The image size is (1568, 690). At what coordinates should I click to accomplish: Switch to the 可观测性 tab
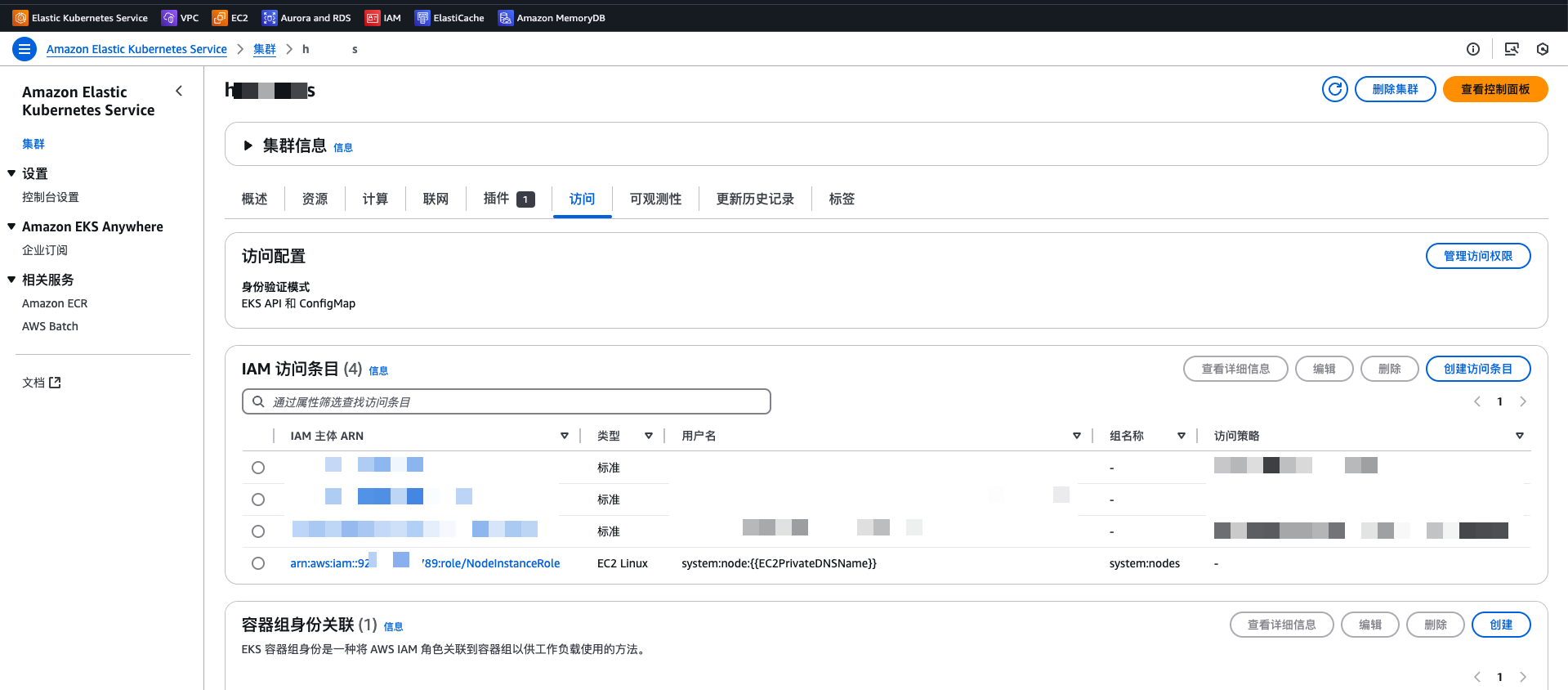click(x=655, y=199)
